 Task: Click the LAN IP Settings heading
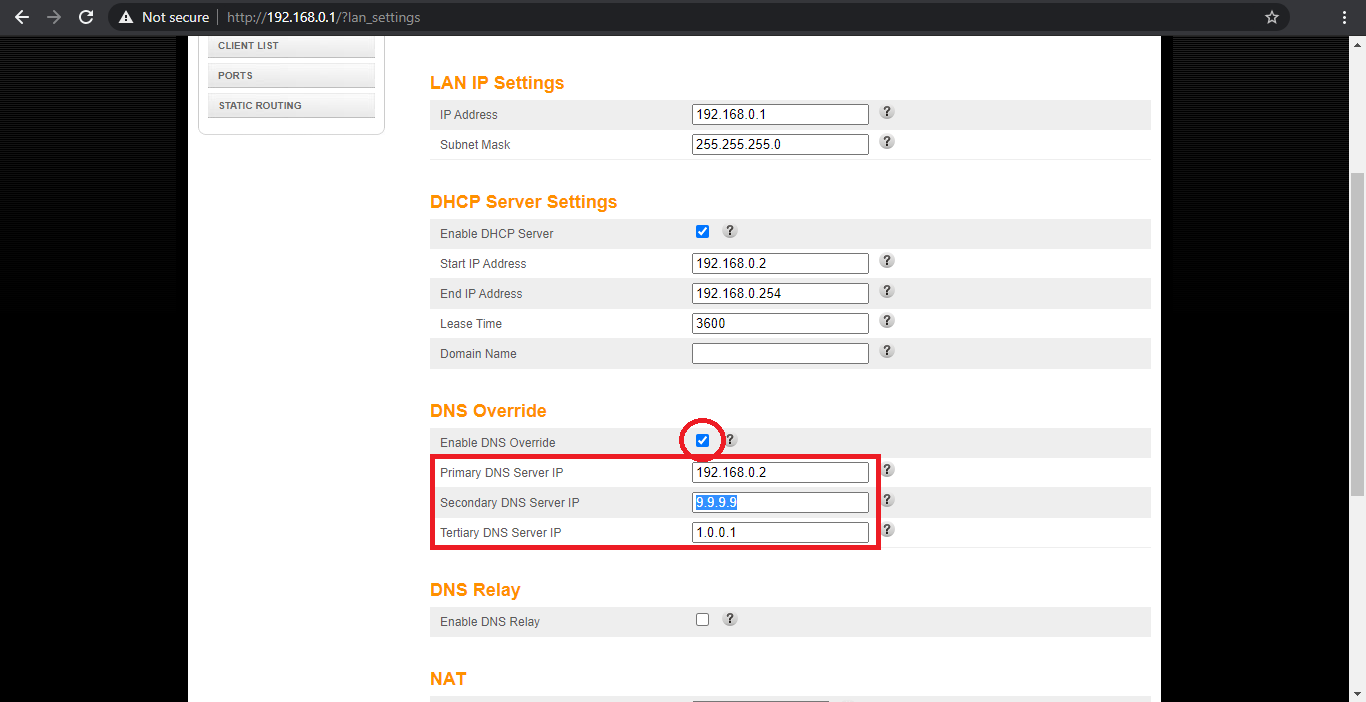point(497,83)
